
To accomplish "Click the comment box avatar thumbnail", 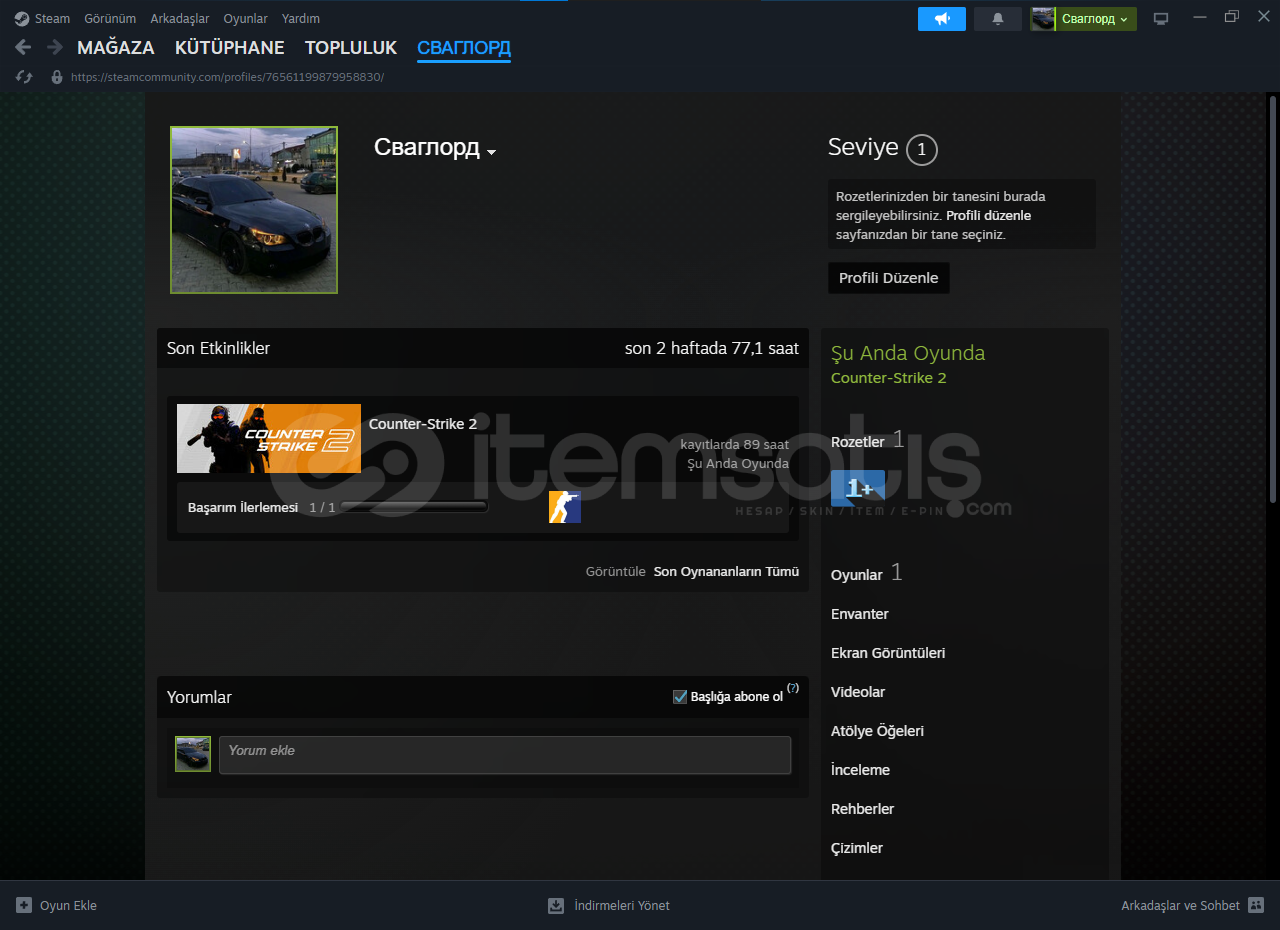I will (x=193, y=754).
